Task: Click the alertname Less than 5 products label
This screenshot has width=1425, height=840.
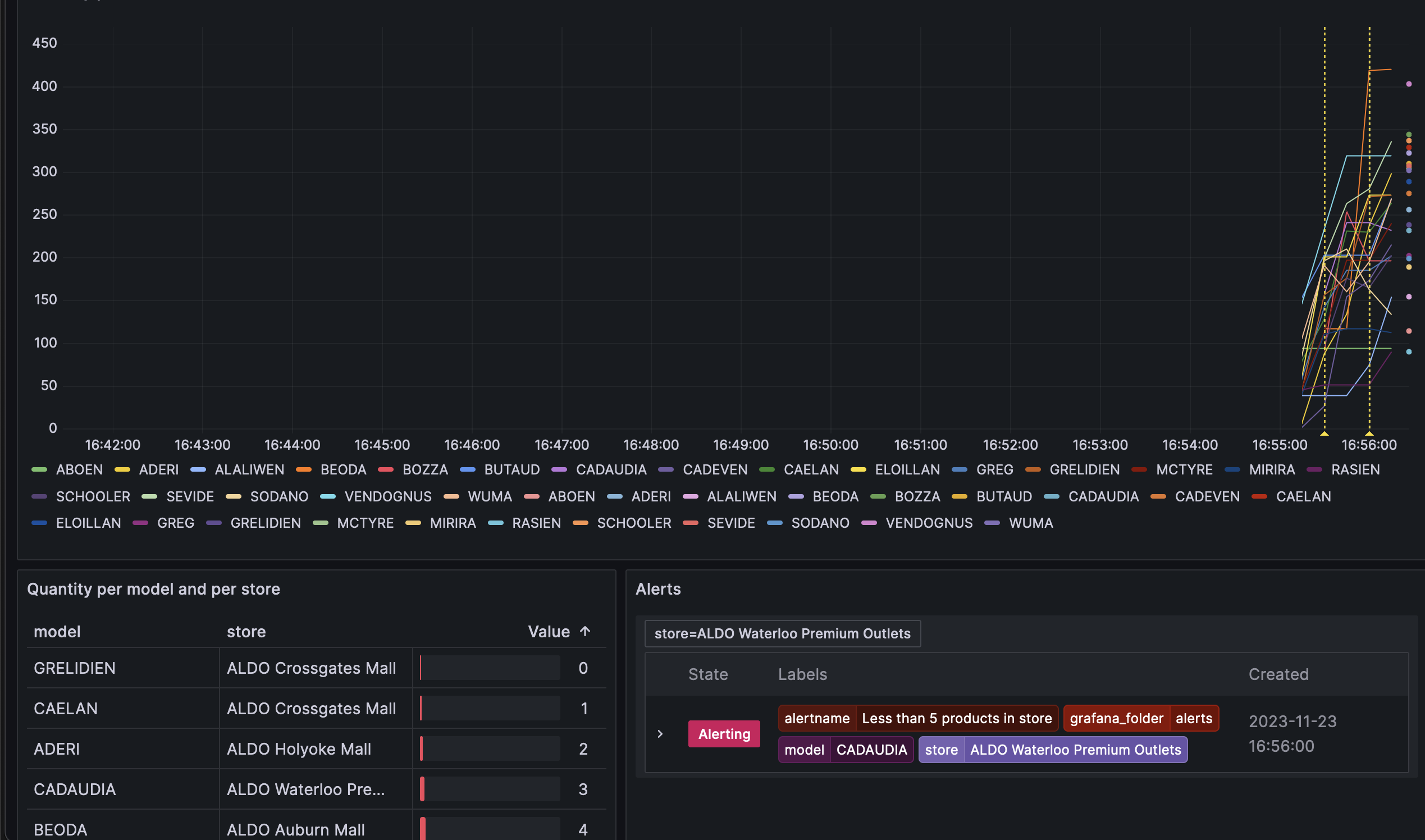Action: point(917,718)
